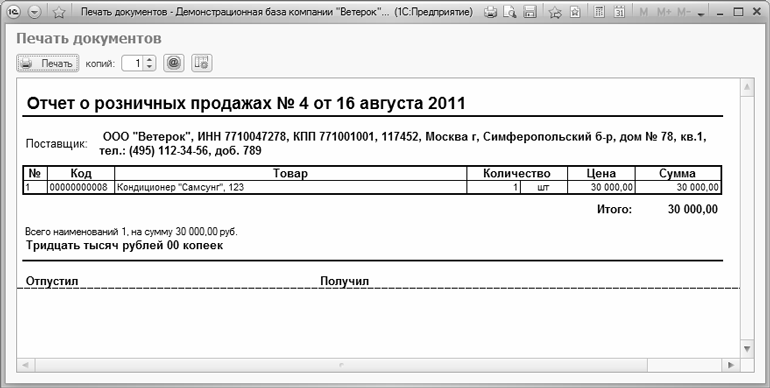Open print preview from title bar
Image resolution: width=770 pixels, height=388 pixels.
510,12
